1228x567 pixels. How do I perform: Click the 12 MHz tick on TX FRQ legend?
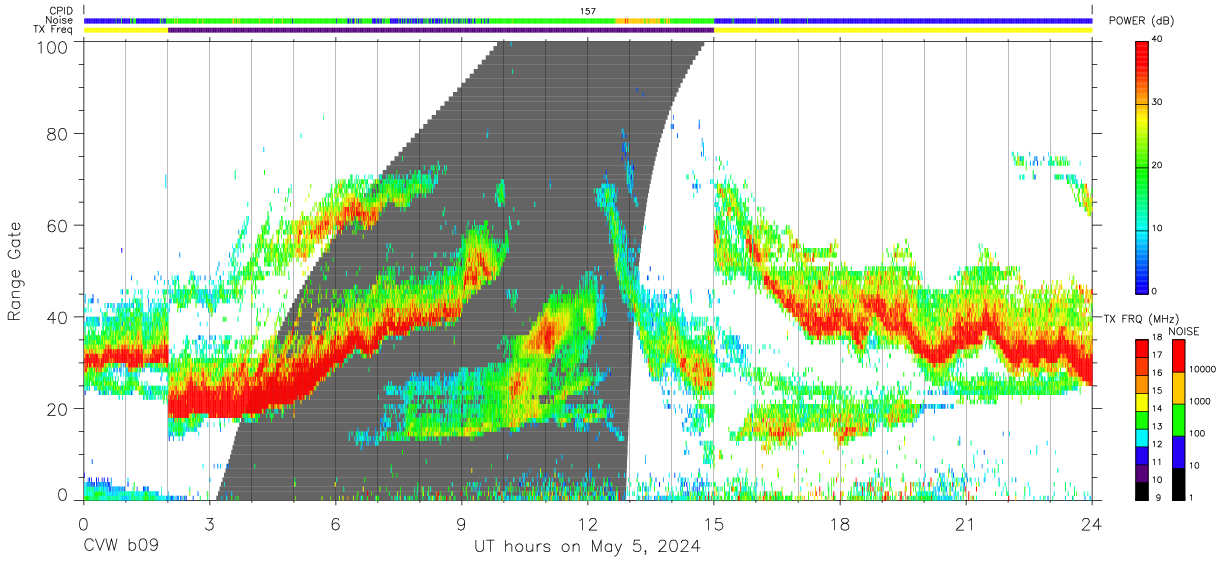1158,444
